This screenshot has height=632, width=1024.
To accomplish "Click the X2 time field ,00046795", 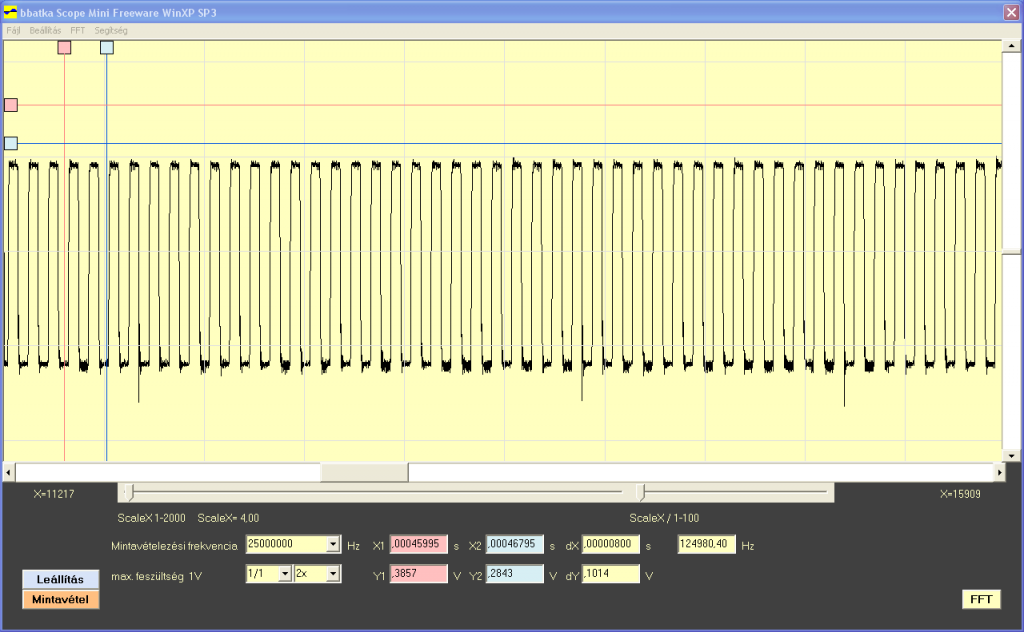I will tap(515, 544).
